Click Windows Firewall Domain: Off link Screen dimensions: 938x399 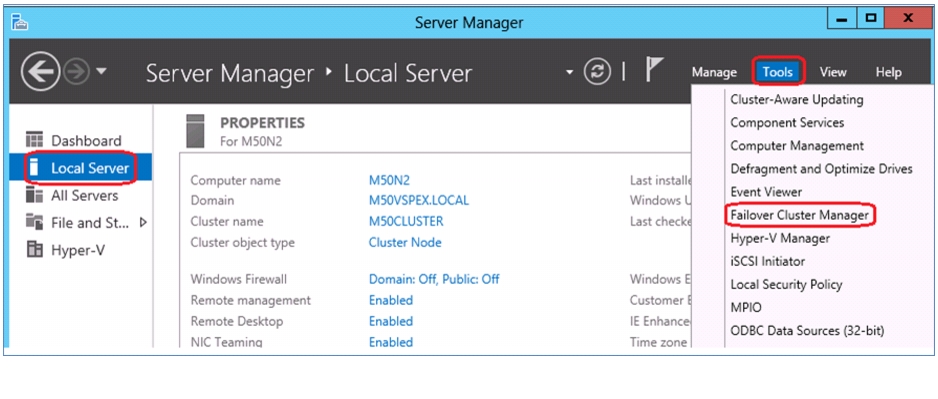pos(434,279)
